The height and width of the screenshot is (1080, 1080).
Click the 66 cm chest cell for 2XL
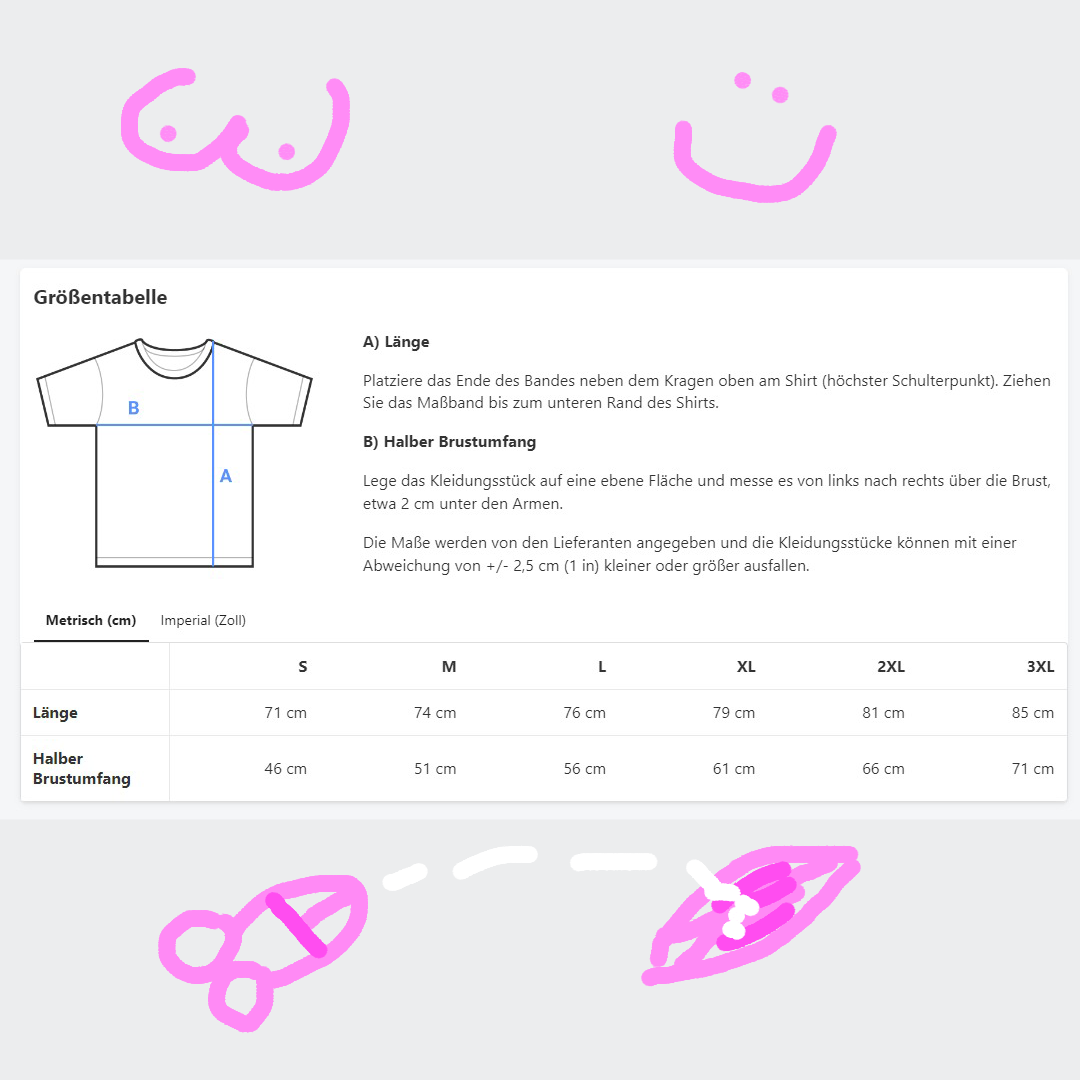click(883, 768)
